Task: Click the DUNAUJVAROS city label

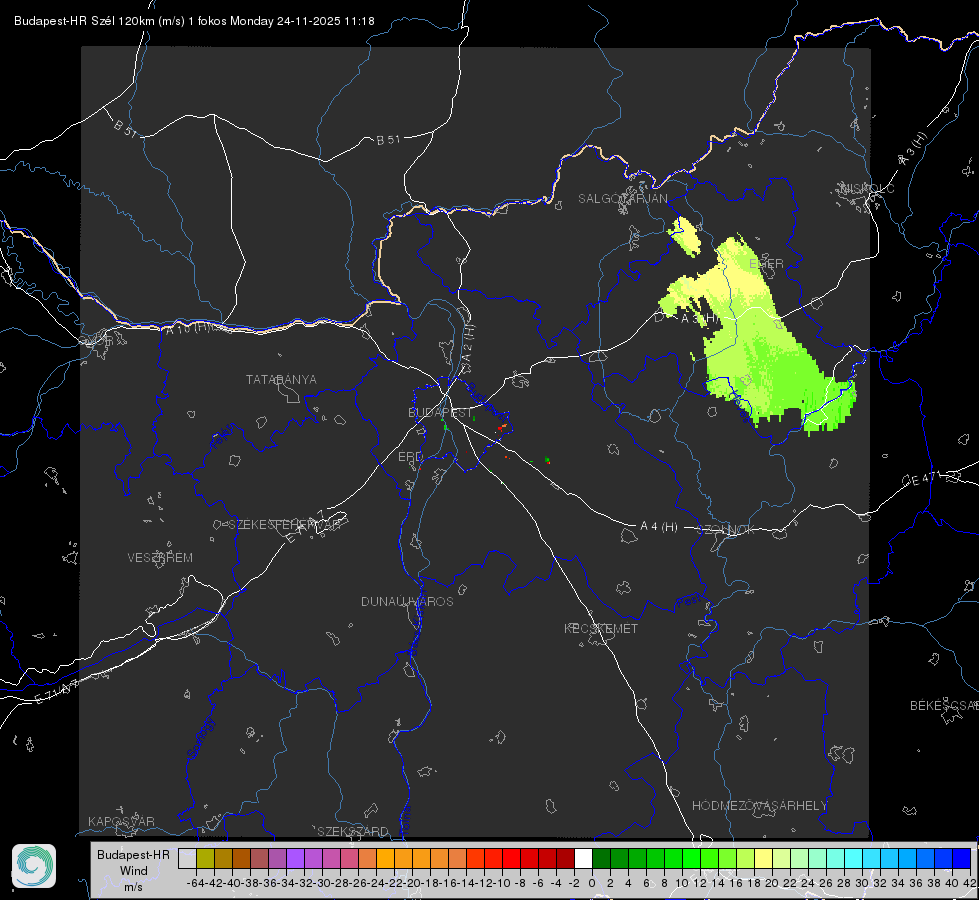Action: 407,601
